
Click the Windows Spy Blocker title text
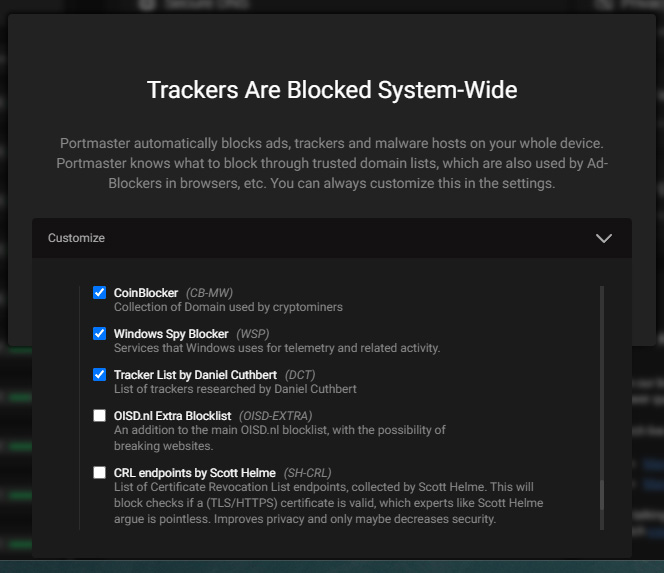(x=171, y=334)
